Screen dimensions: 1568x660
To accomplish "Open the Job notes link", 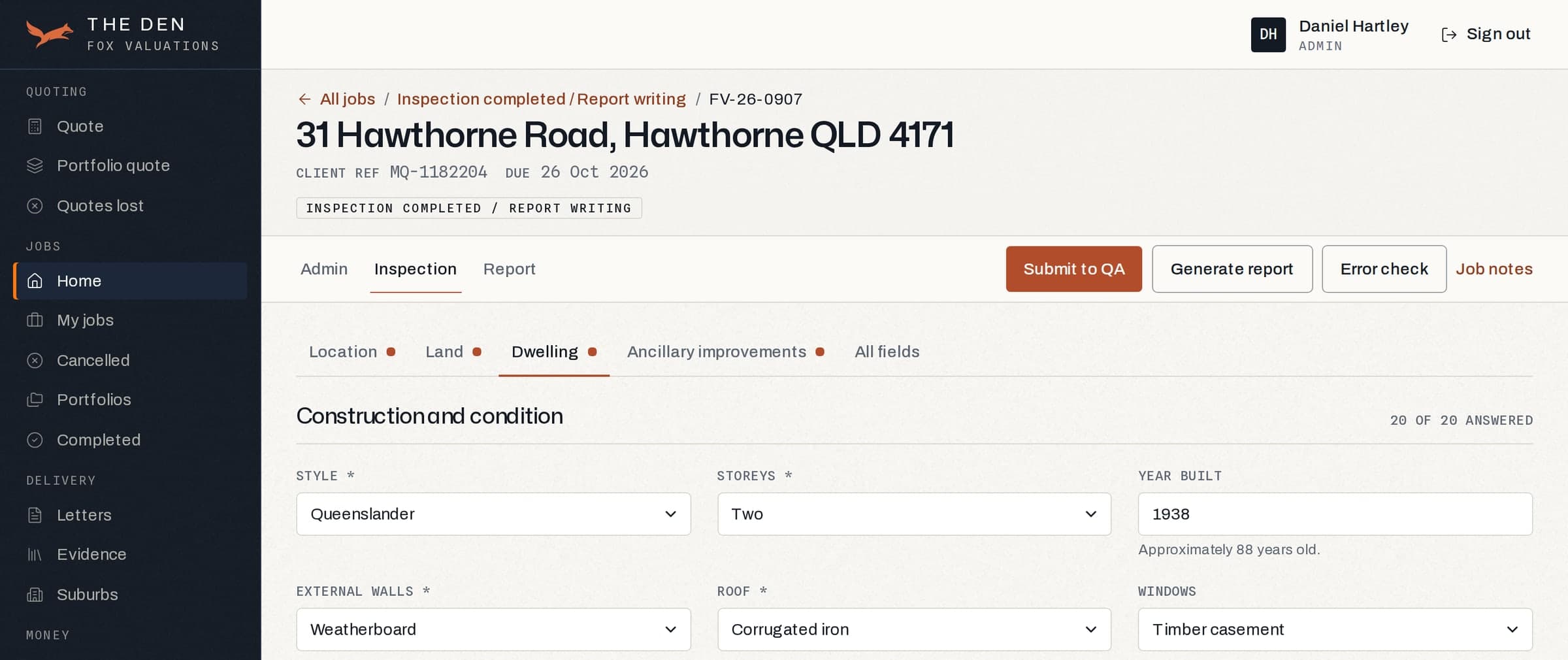I will coord(1494,269).
